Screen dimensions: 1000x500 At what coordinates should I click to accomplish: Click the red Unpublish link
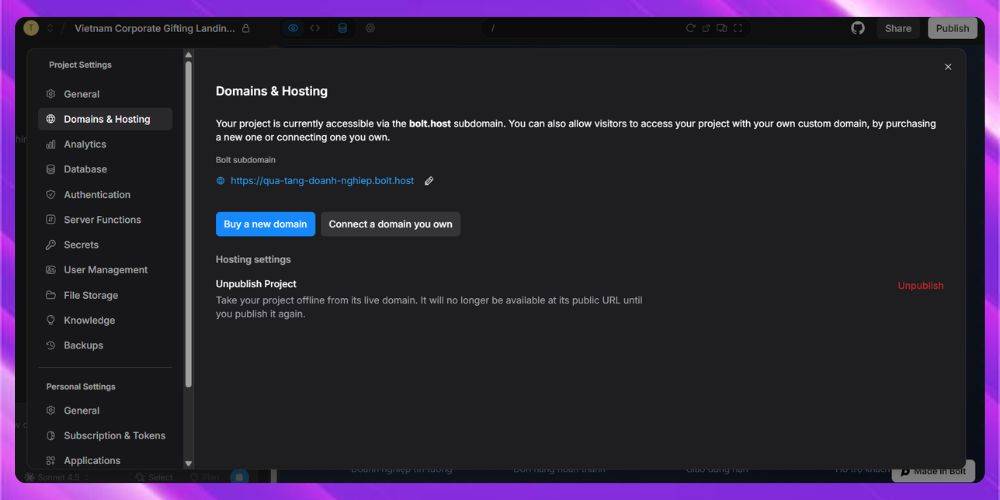[920, 286]
